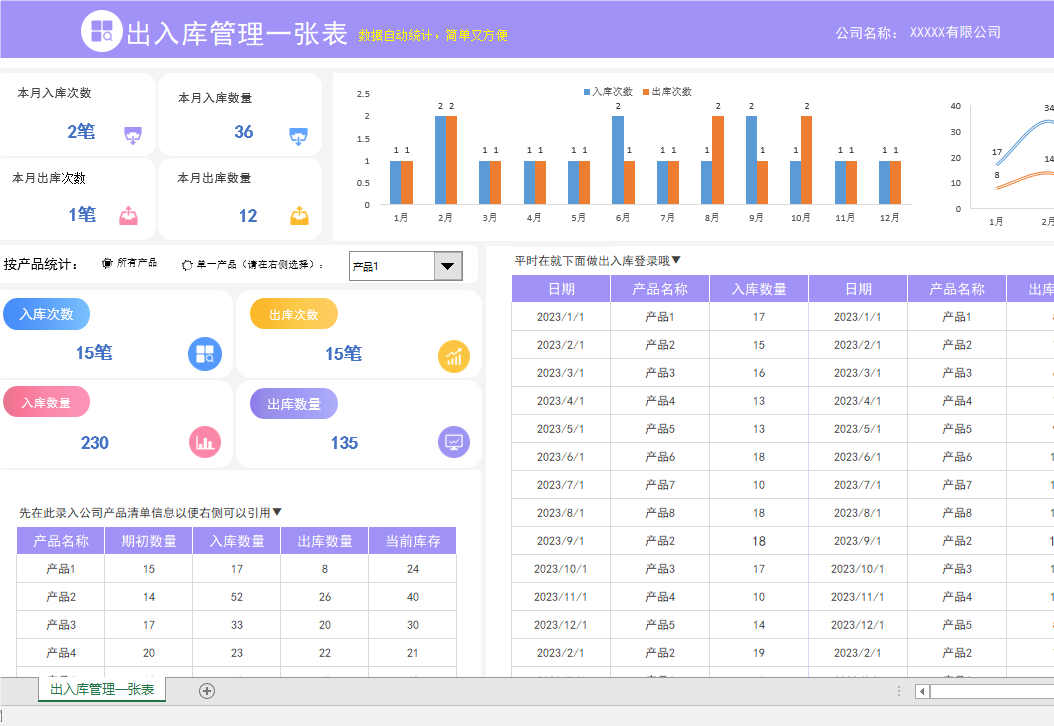Click the 出库次数 yellow pill button
Viewport: 1054px width, 726px height.
coord(294,314)
